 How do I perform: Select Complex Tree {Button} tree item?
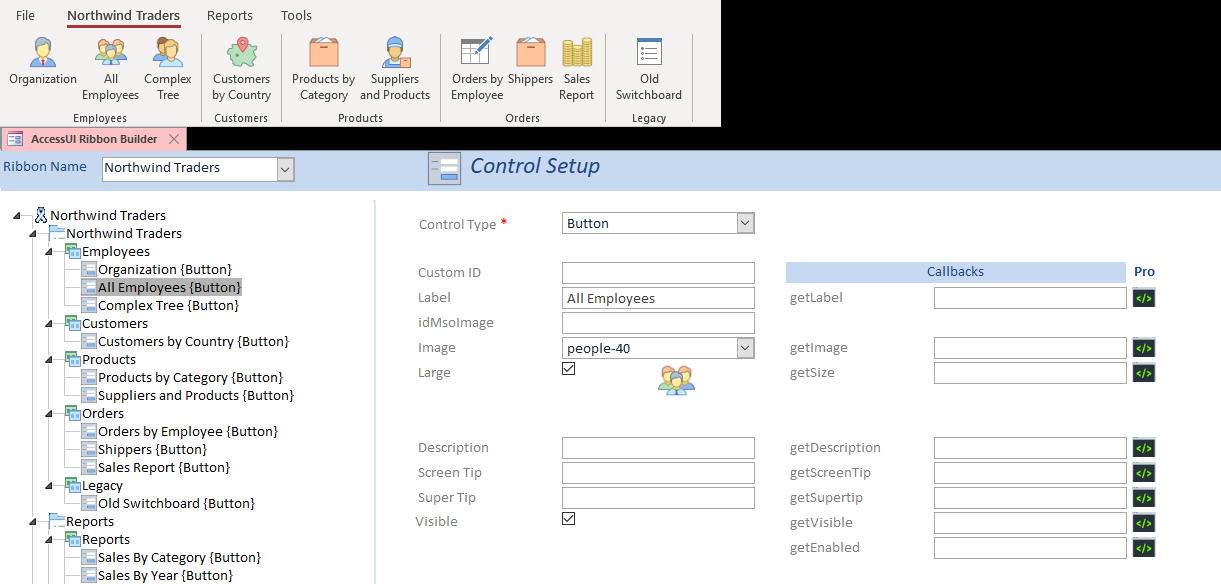pos(168,305)
